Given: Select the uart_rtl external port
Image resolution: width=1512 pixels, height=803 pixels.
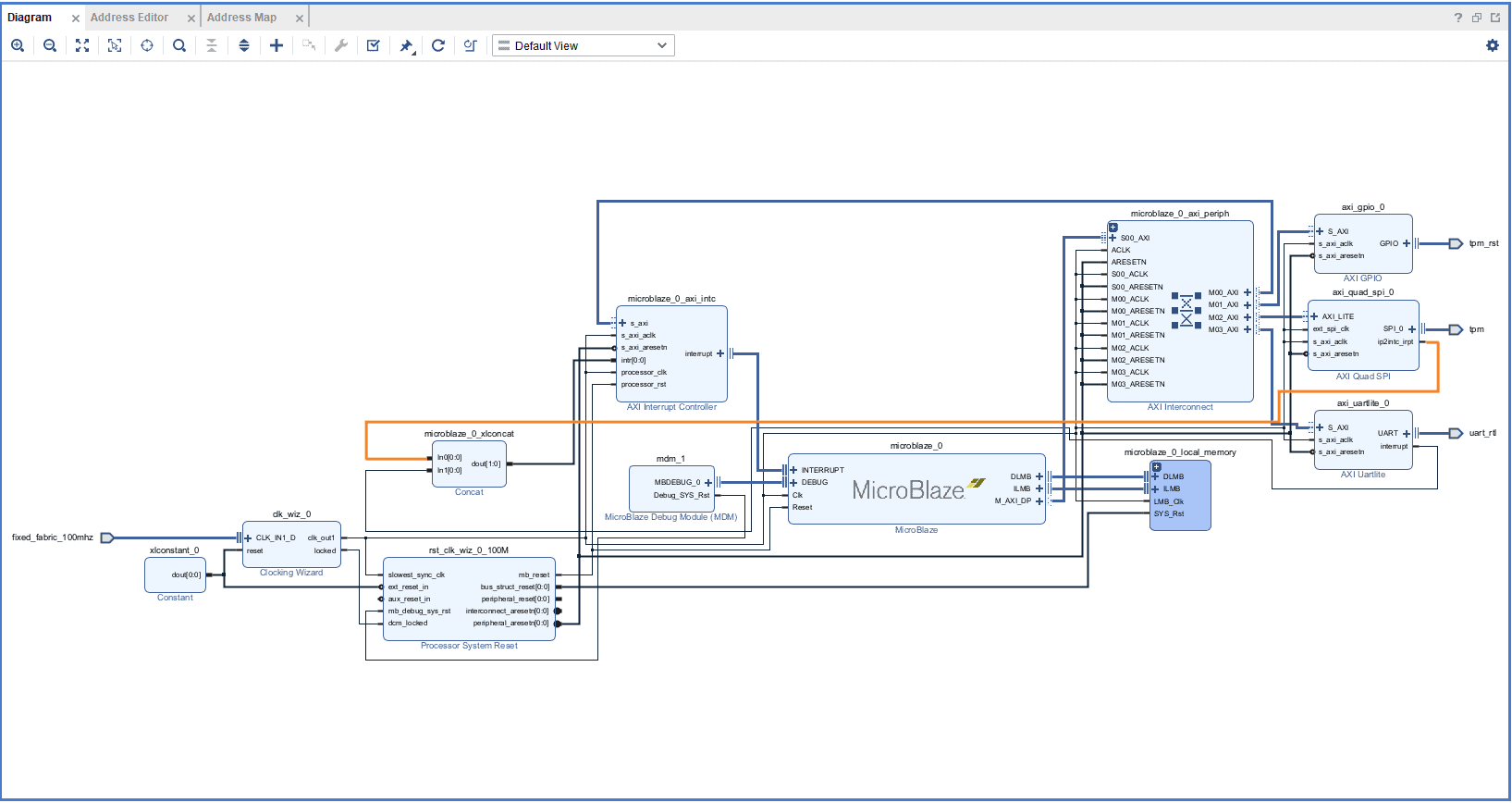Looking at the screenshot, I should (x=1456, y=433).
